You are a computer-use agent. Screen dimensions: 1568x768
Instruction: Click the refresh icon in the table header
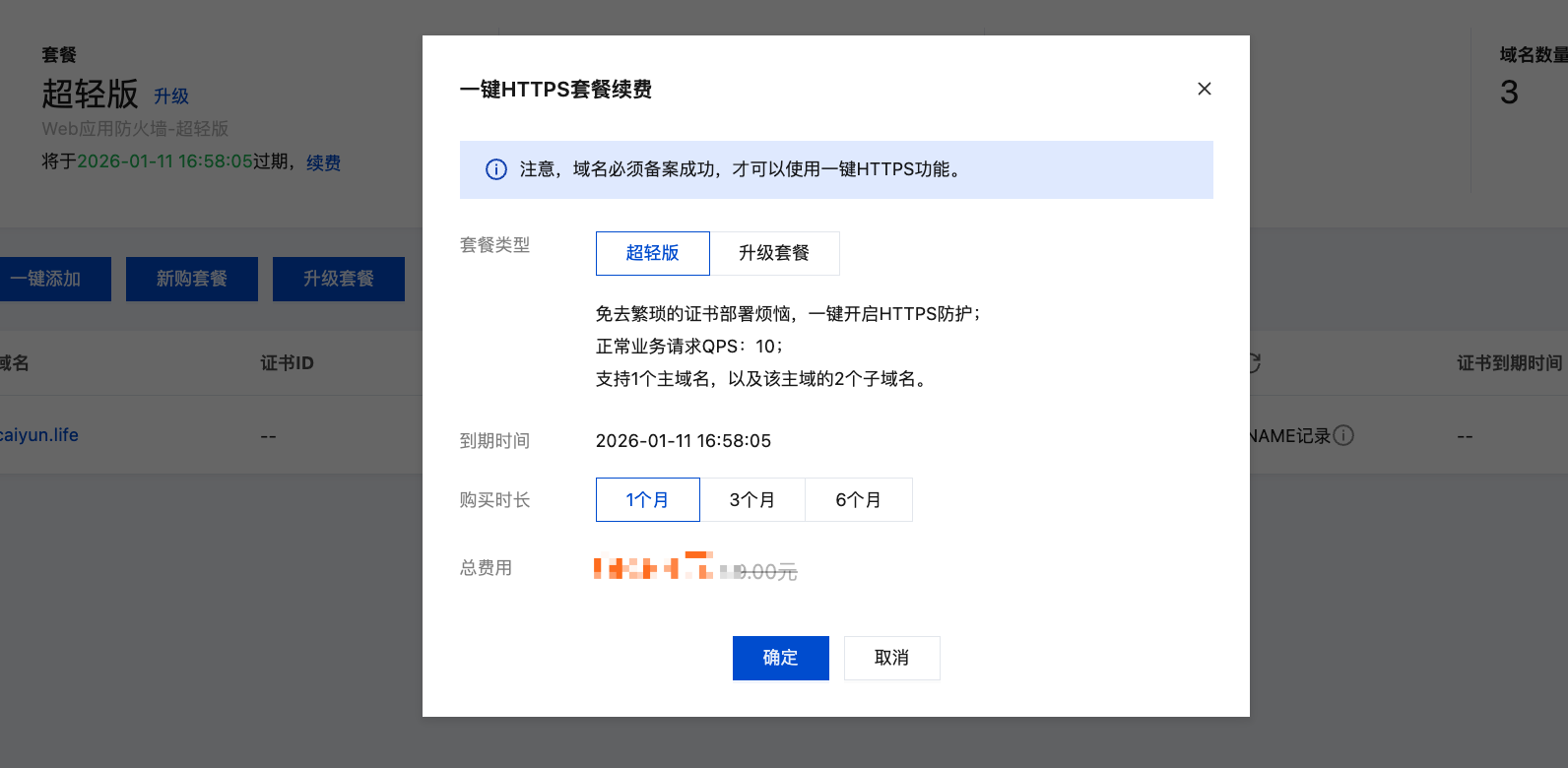(1255, 363)
